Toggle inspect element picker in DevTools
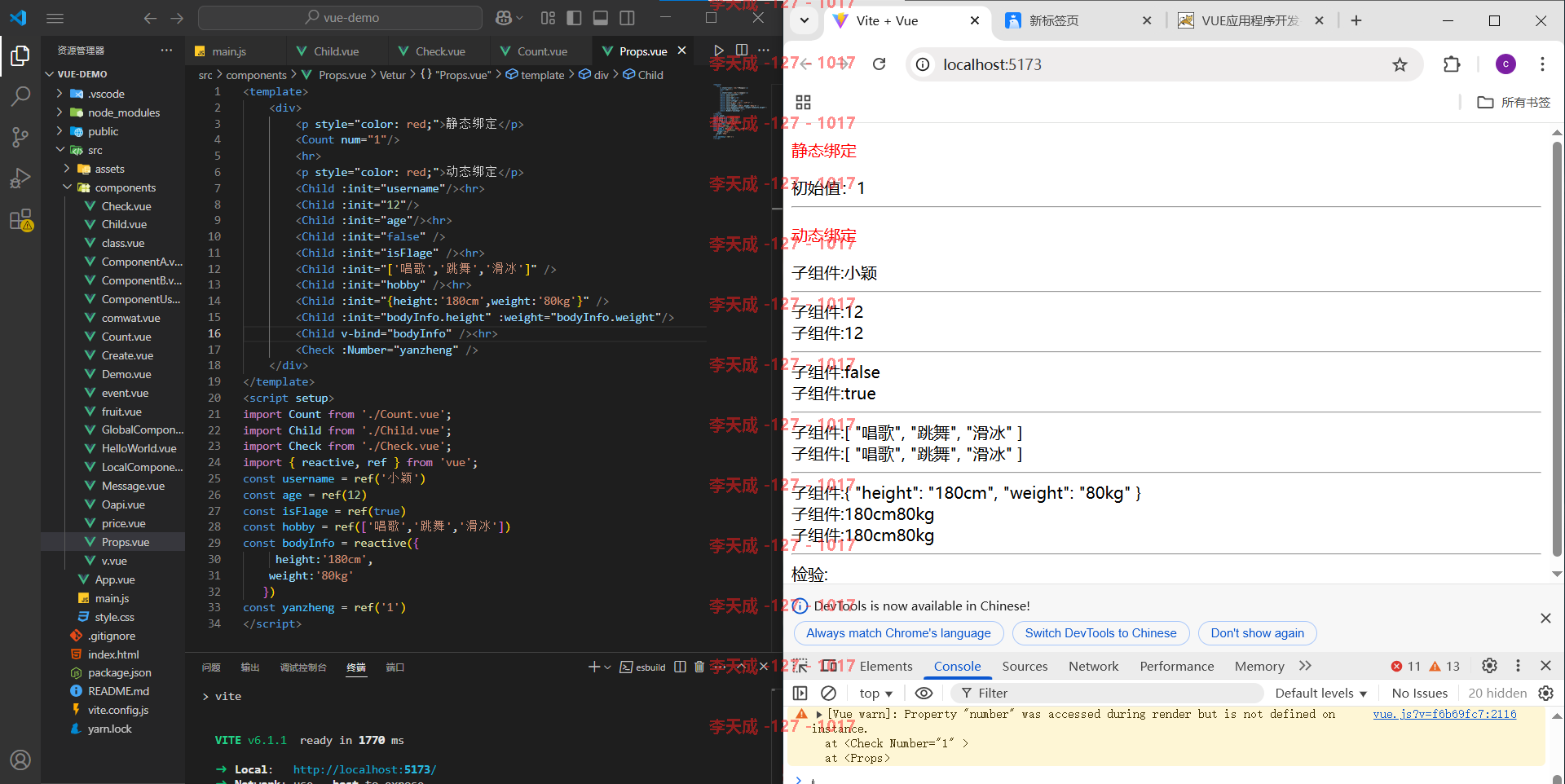Viewport: 1565px width, 784px height. [800, 666]
